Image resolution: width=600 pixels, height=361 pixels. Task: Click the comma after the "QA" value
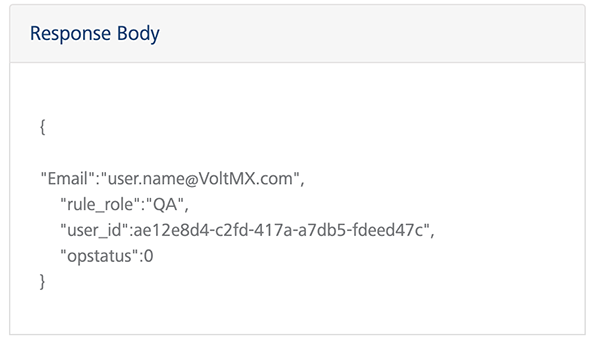point(186,209)
